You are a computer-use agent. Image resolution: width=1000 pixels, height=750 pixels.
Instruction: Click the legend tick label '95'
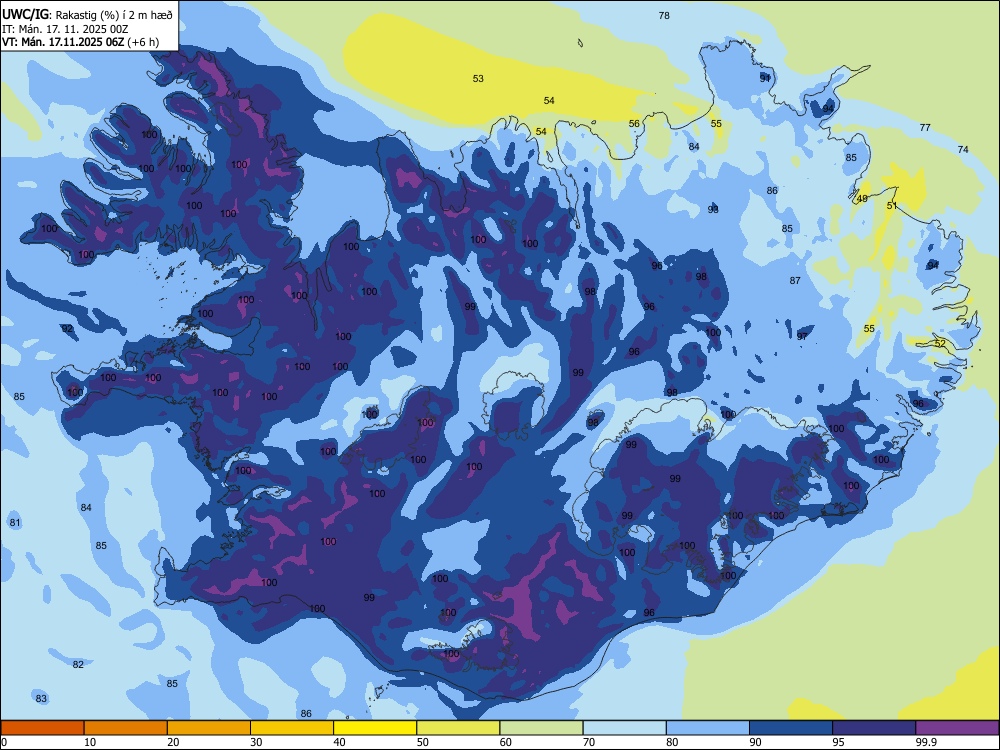tap(839, 742)
